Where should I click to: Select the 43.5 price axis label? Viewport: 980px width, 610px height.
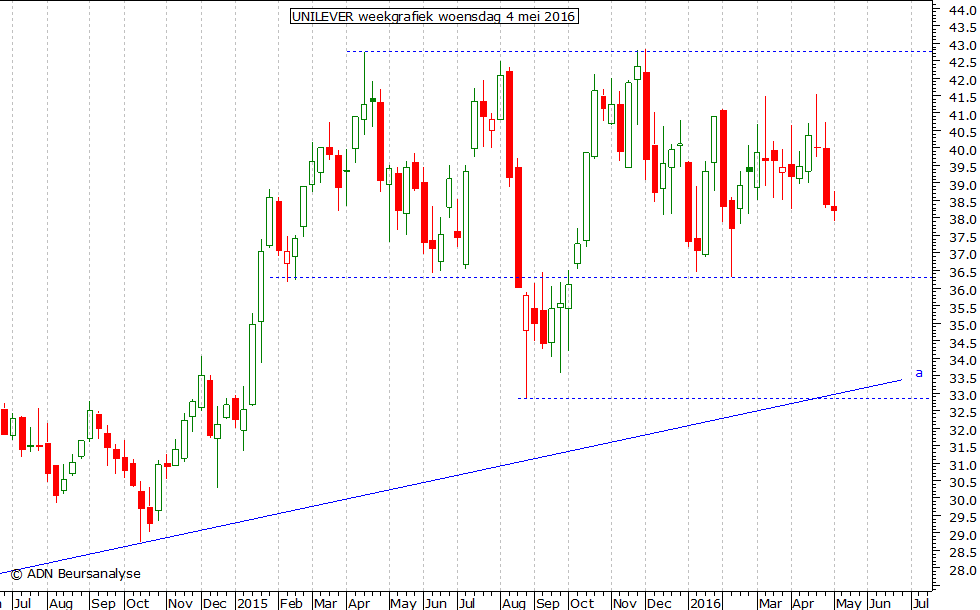pyautogui.click(x=962, y=28)
